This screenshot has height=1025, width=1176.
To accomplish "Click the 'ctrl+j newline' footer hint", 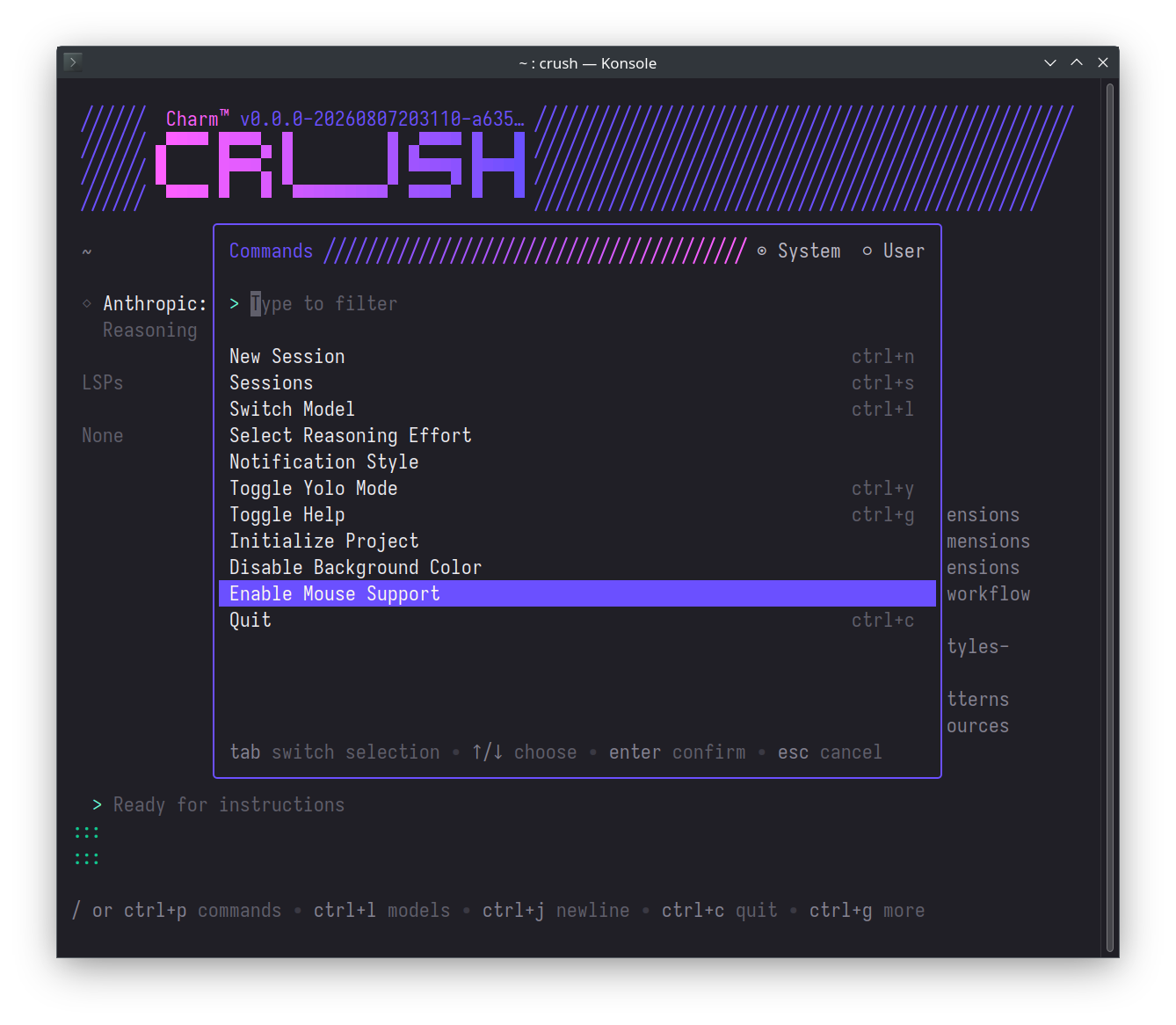I will point(555,911).
